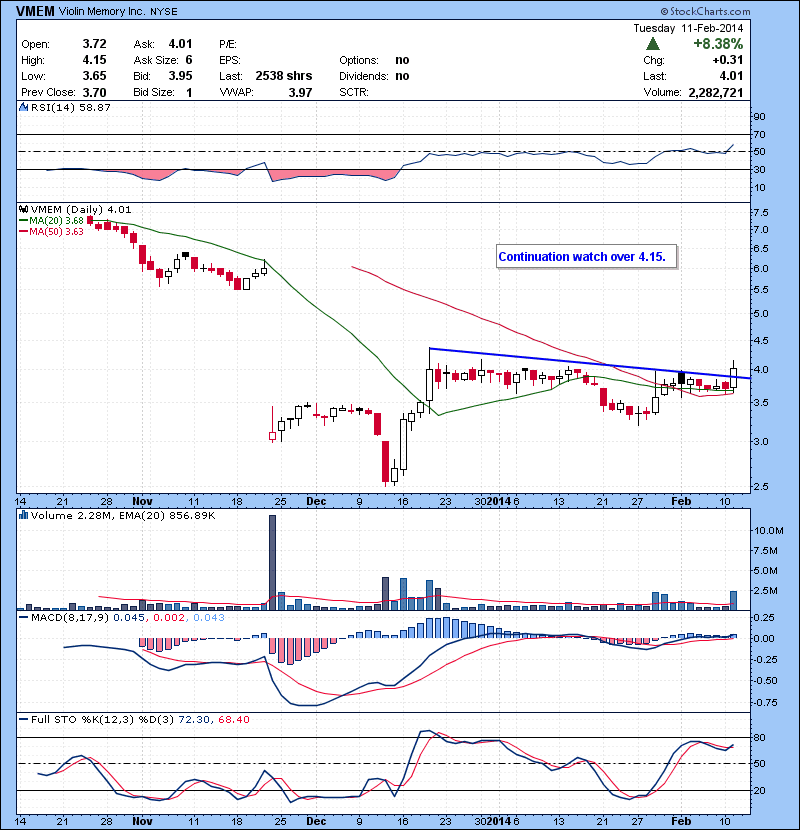Click the '2014' label on price chart axis
800x830 pixels.
499,501
